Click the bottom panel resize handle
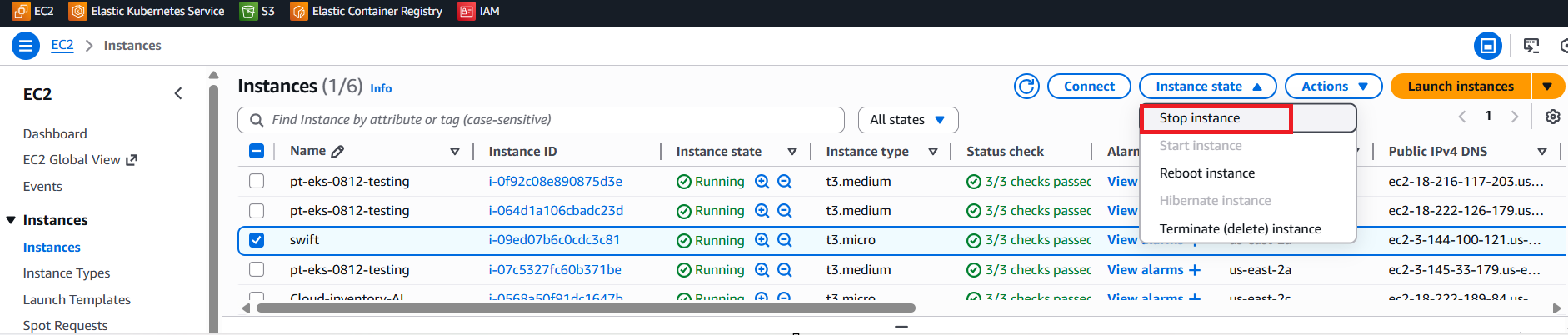This screenshot has width=1568, height=335. tap(901, 327)
